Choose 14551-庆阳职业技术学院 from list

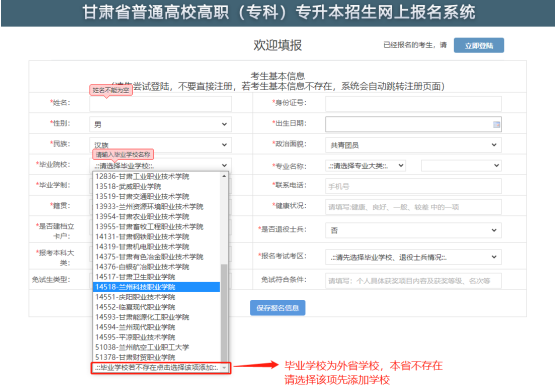(x=156, y=297)
